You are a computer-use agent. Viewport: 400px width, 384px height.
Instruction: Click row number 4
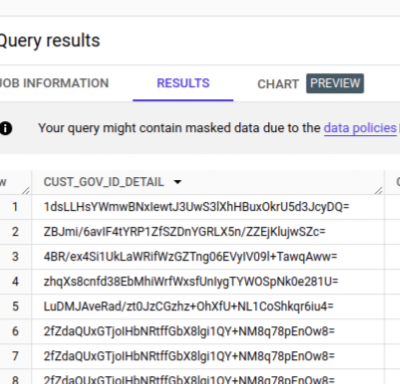pyautogui.click(x=15, y=282)
